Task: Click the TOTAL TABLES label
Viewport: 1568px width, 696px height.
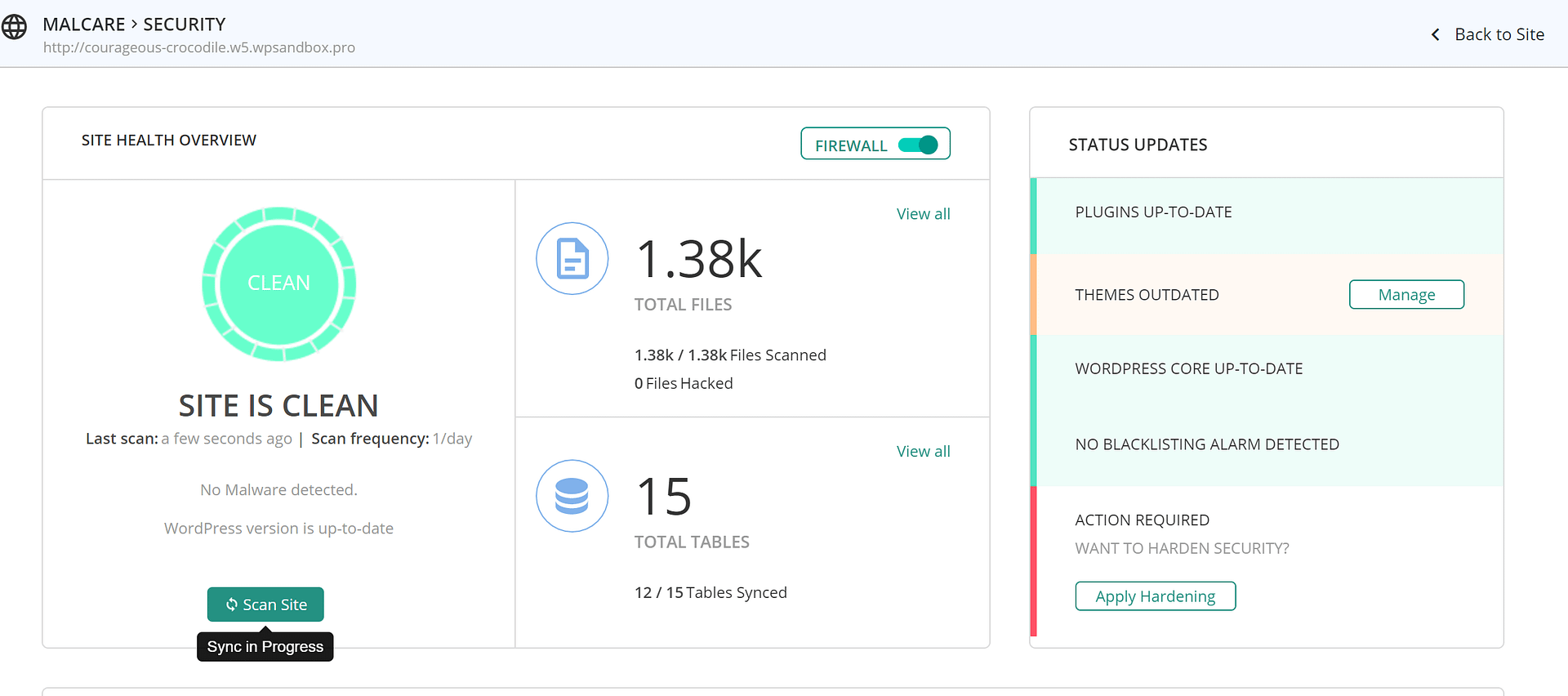Action: click(x=692, y=542)
